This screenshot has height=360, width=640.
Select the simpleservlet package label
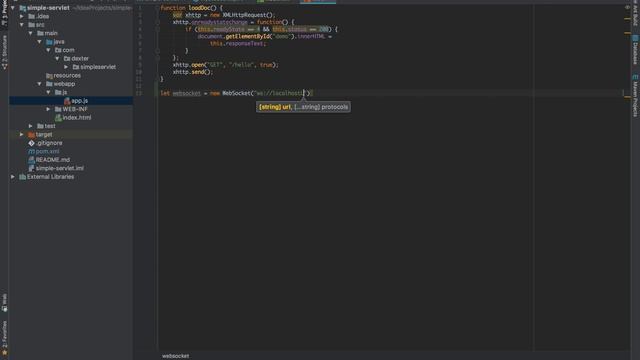coord(98,67)
